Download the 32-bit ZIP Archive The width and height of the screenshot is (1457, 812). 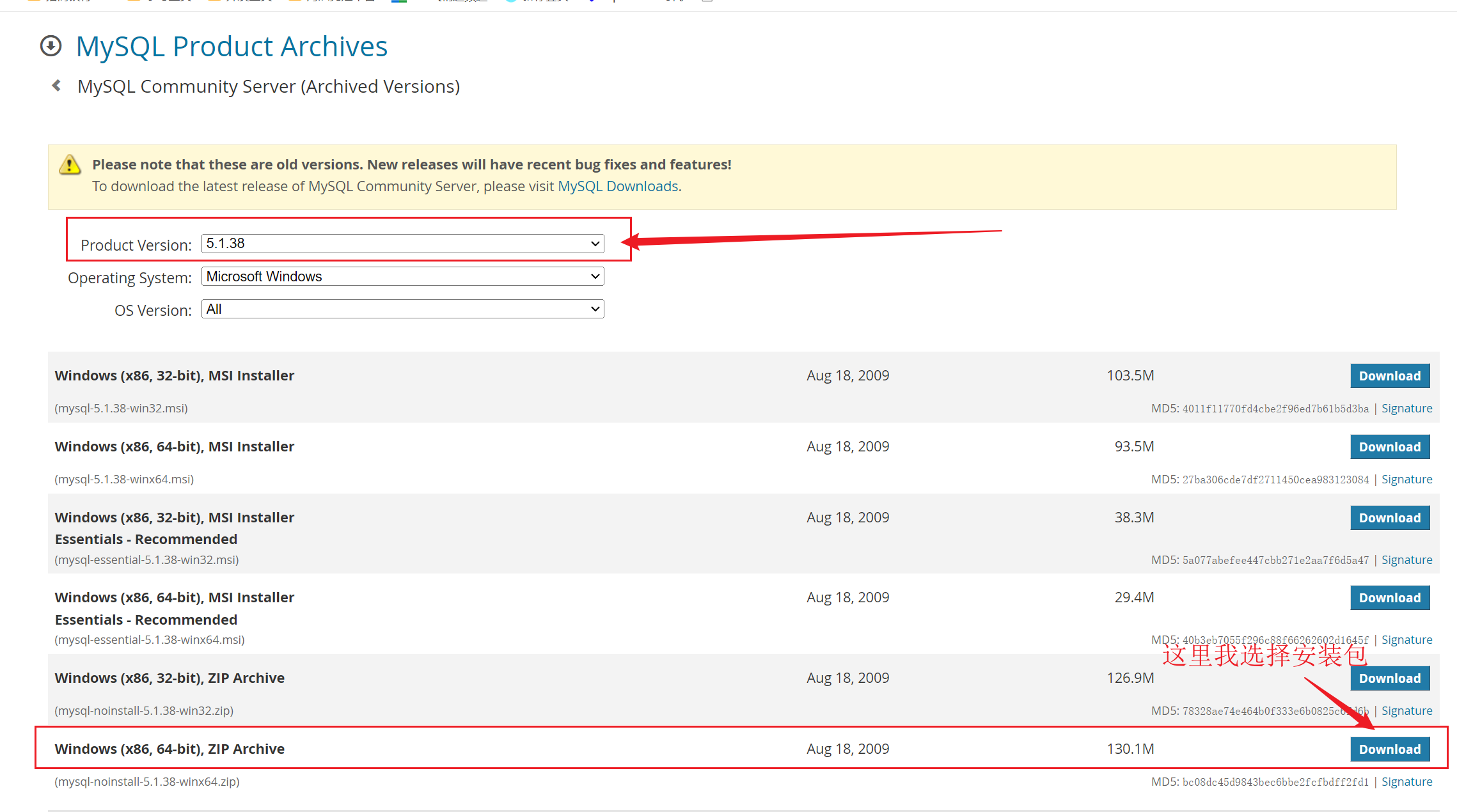tap(1389, 678)
